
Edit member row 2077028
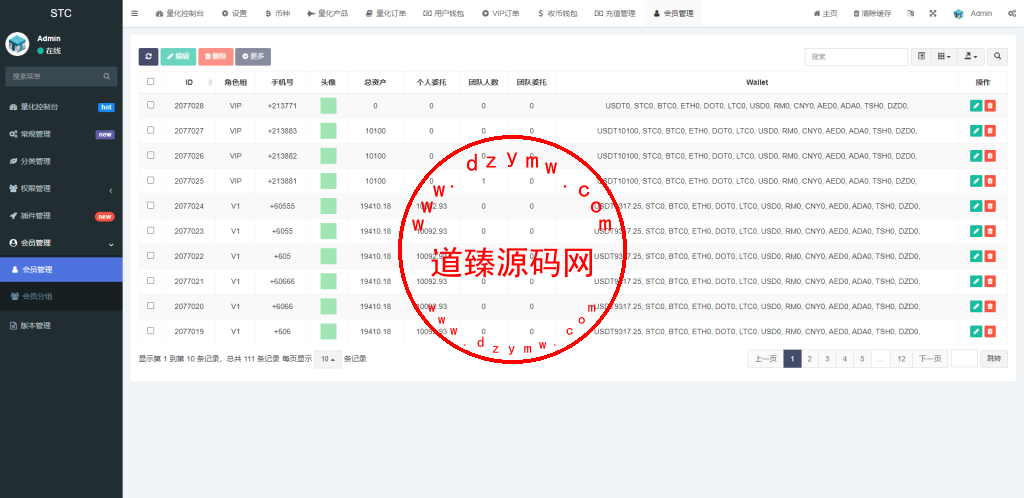(x=976, y=106)
